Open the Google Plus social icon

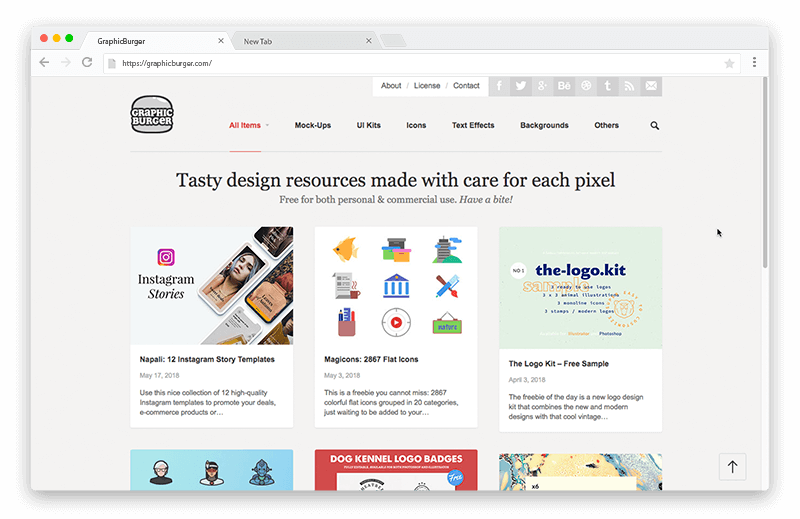point(542,86)
